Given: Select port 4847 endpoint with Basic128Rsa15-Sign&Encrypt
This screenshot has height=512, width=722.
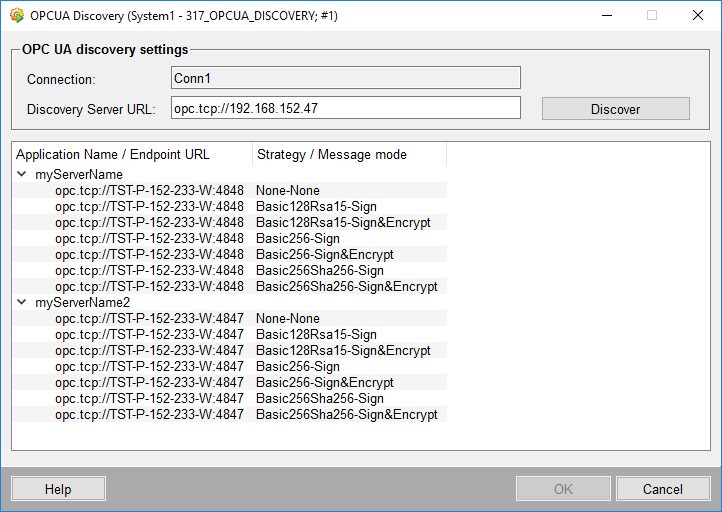Looking at the screenshot, I should pos(149,351).
